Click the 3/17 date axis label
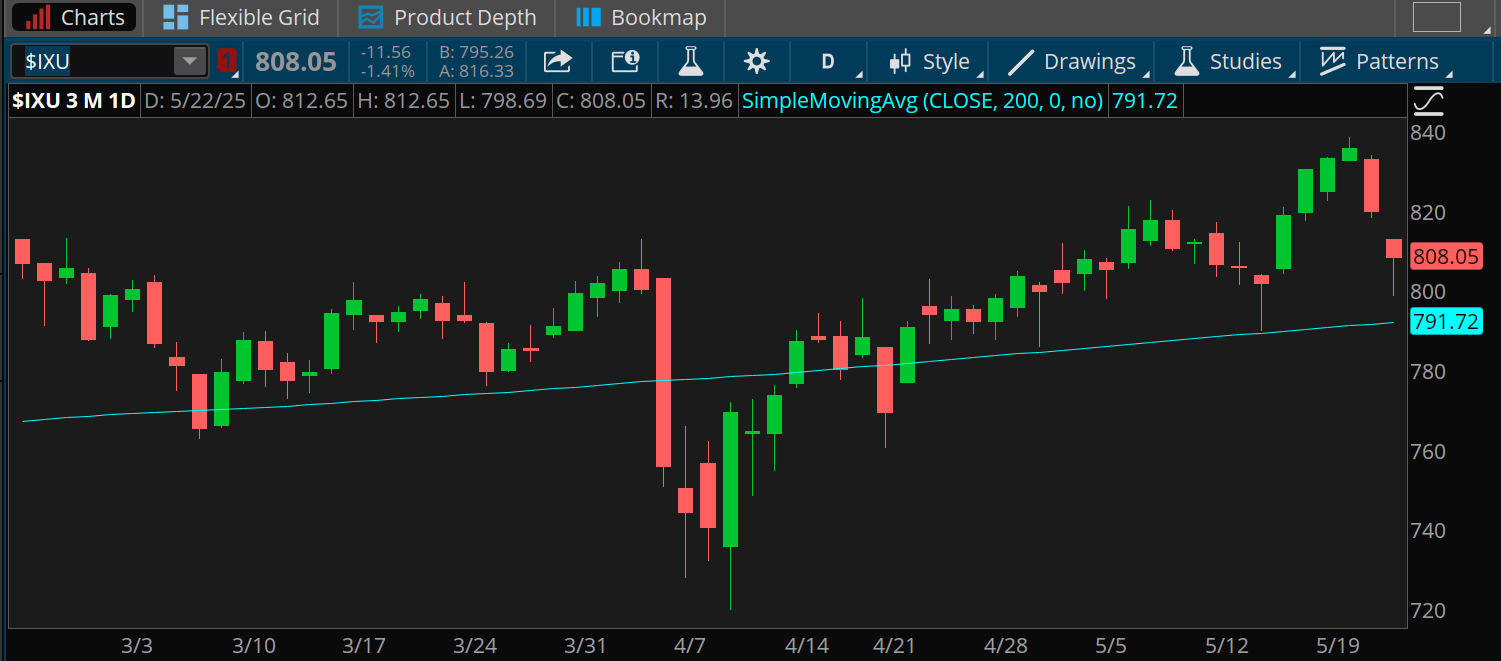 coord(363,646)
